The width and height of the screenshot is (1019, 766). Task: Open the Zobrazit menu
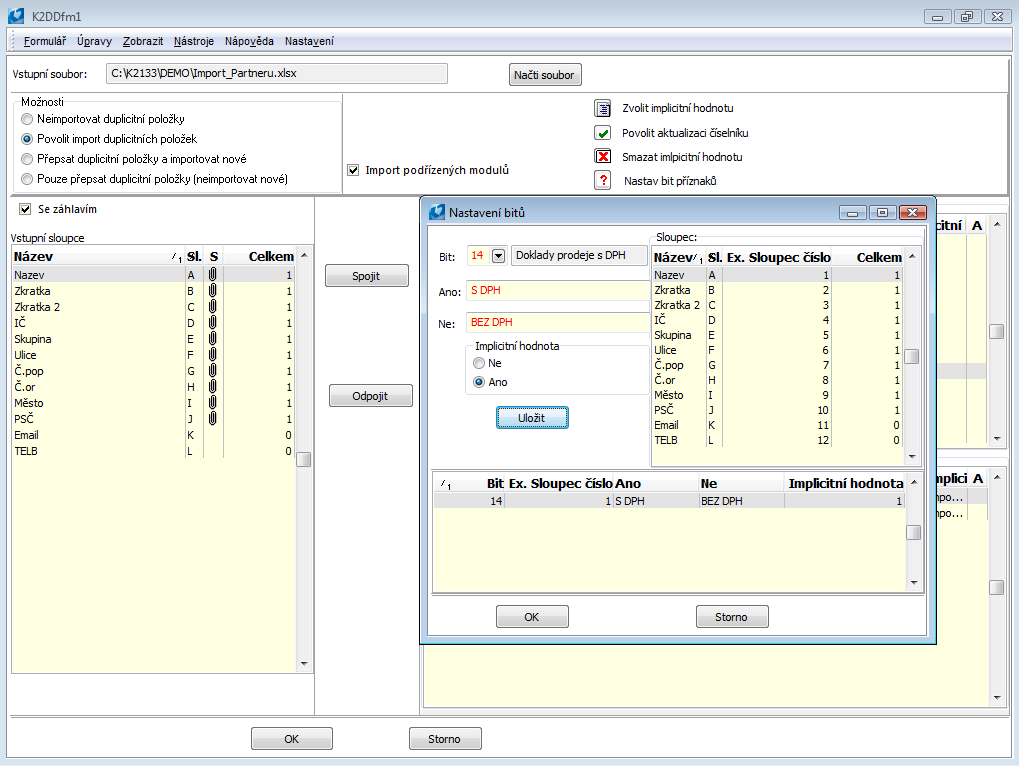[x=143, y=41]
